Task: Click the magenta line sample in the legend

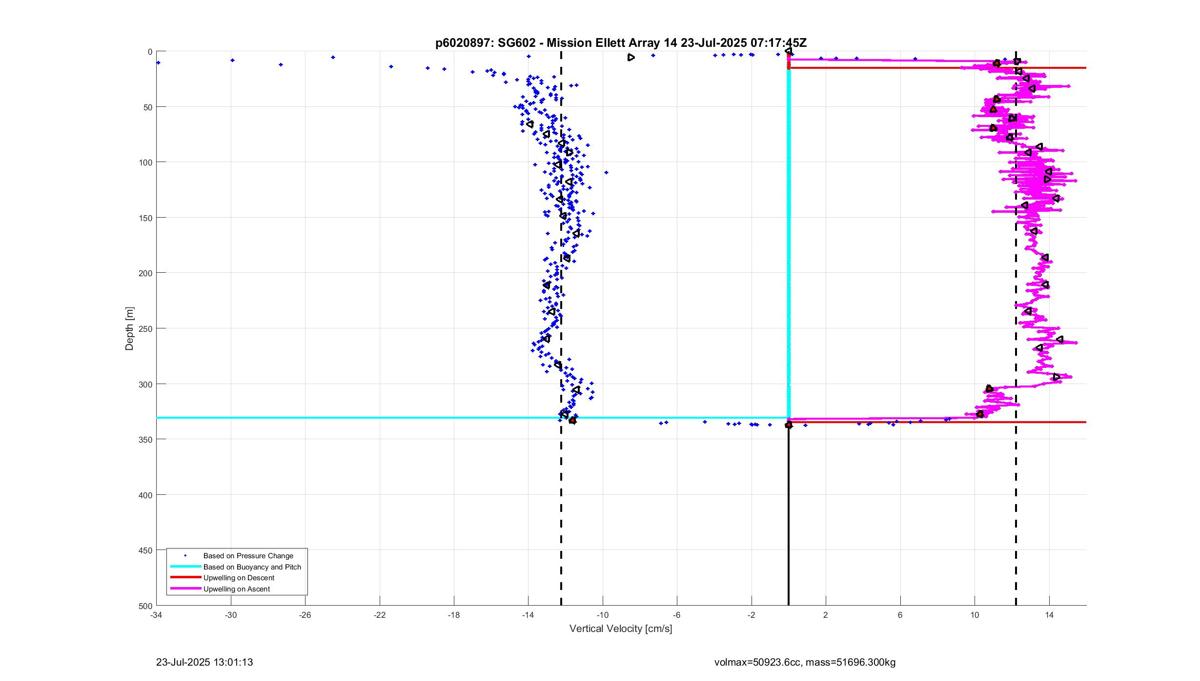Action: pyautogui.click(x=185, y=590)
